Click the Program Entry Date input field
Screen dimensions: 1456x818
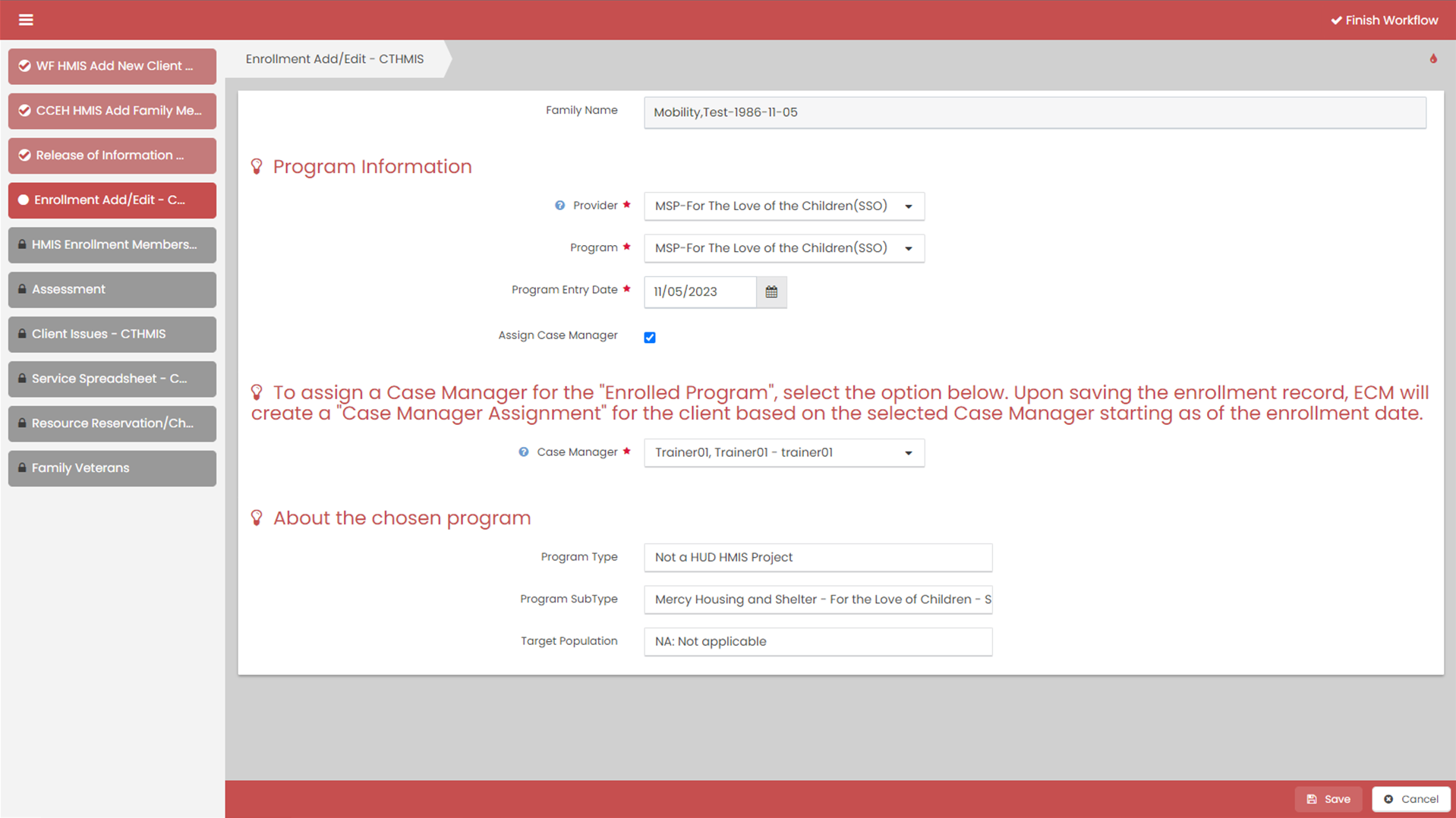point(699,292)
